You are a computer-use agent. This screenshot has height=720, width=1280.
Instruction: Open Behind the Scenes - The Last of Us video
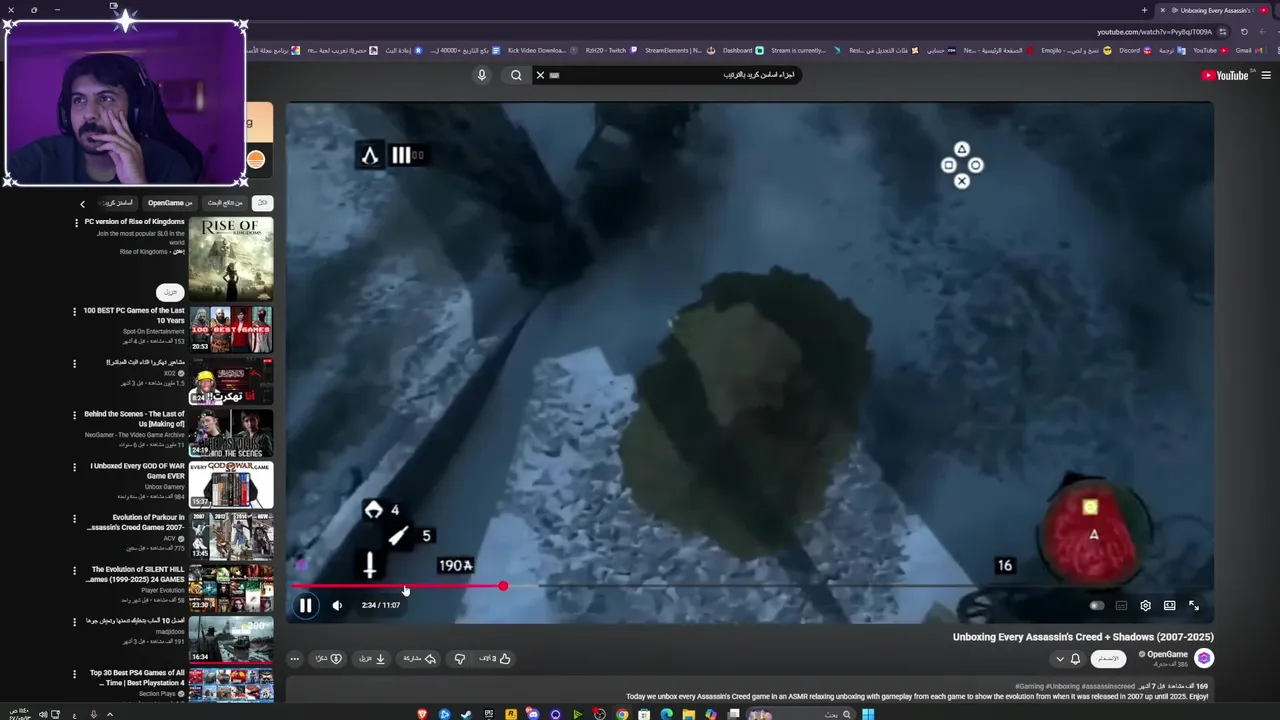[134, 419]
